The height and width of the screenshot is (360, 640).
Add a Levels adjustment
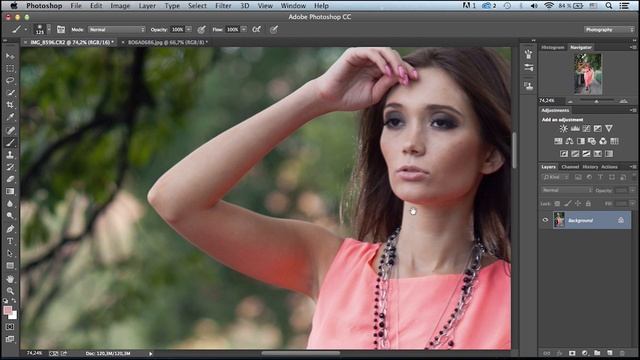(x=575, y=129)
